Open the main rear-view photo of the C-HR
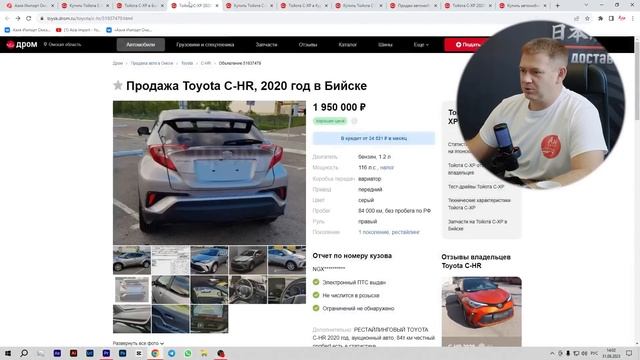The height and width of the screenshot is (360, 640). 209,172
